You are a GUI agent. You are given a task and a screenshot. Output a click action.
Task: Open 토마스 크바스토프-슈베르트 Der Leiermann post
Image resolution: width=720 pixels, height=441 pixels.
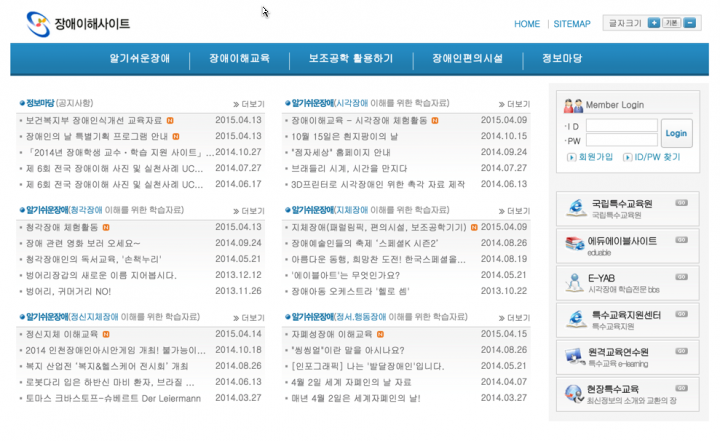tap(113, 399)
